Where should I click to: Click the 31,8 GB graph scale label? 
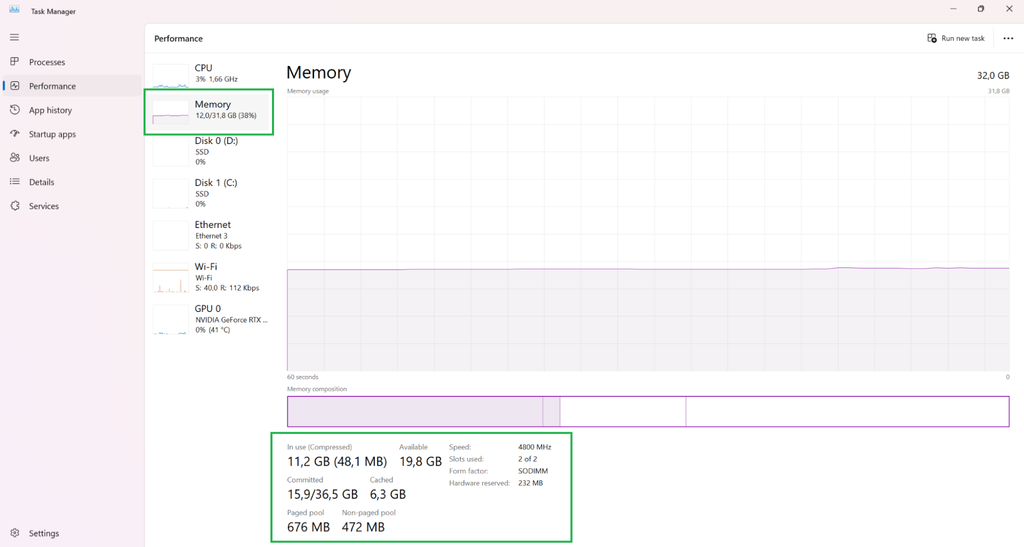pos(999,91)
